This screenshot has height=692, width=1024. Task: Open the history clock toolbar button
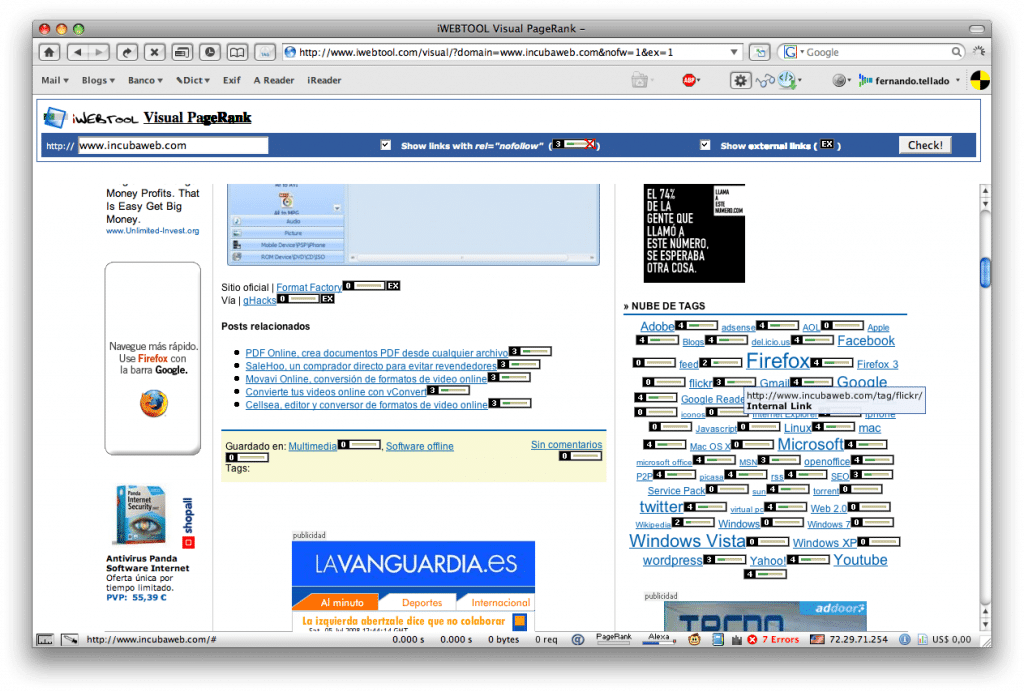click(x=210, y=52)
